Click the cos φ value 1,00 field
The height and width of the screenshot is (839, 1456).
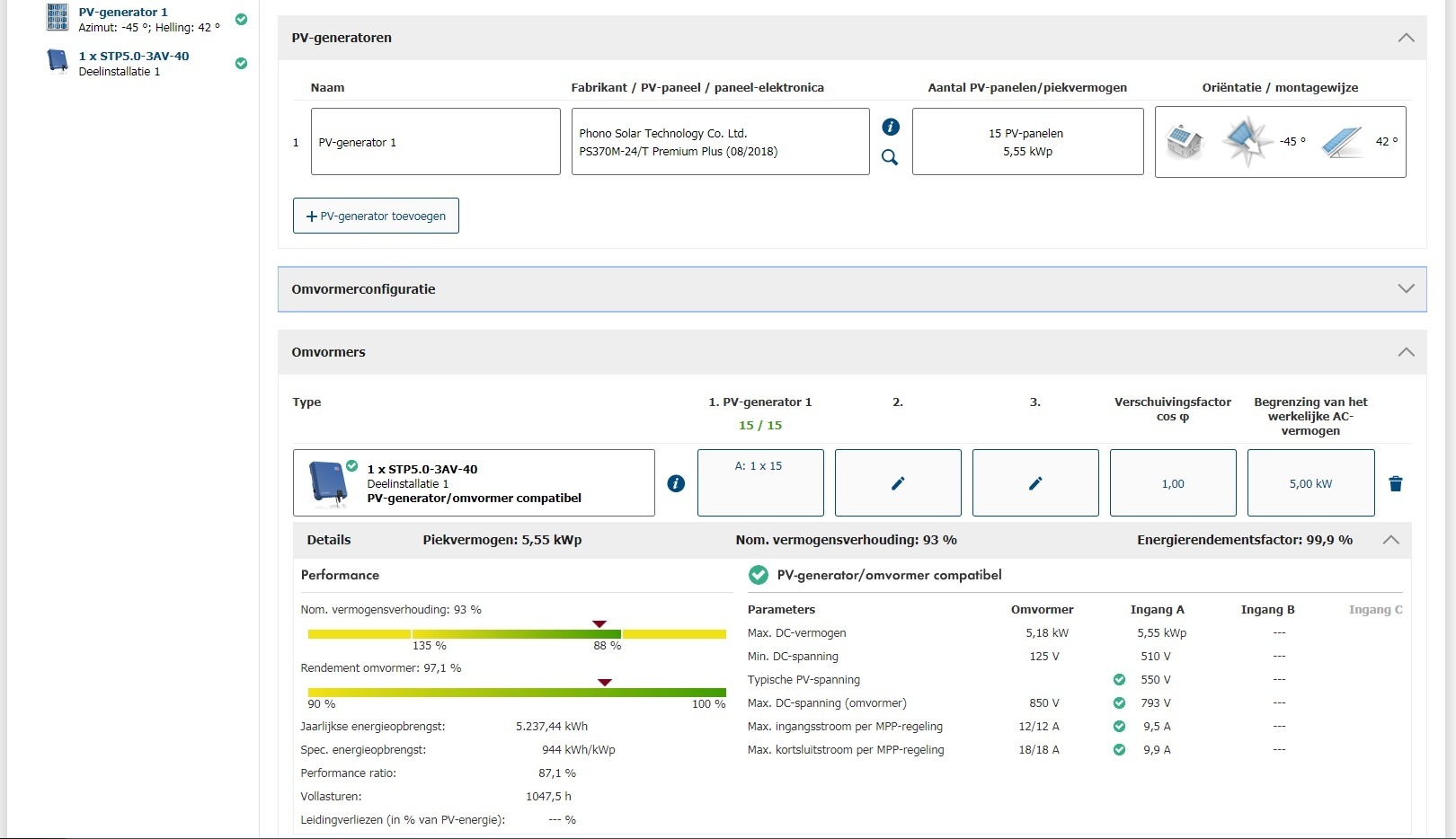[x=1172, y=483]
